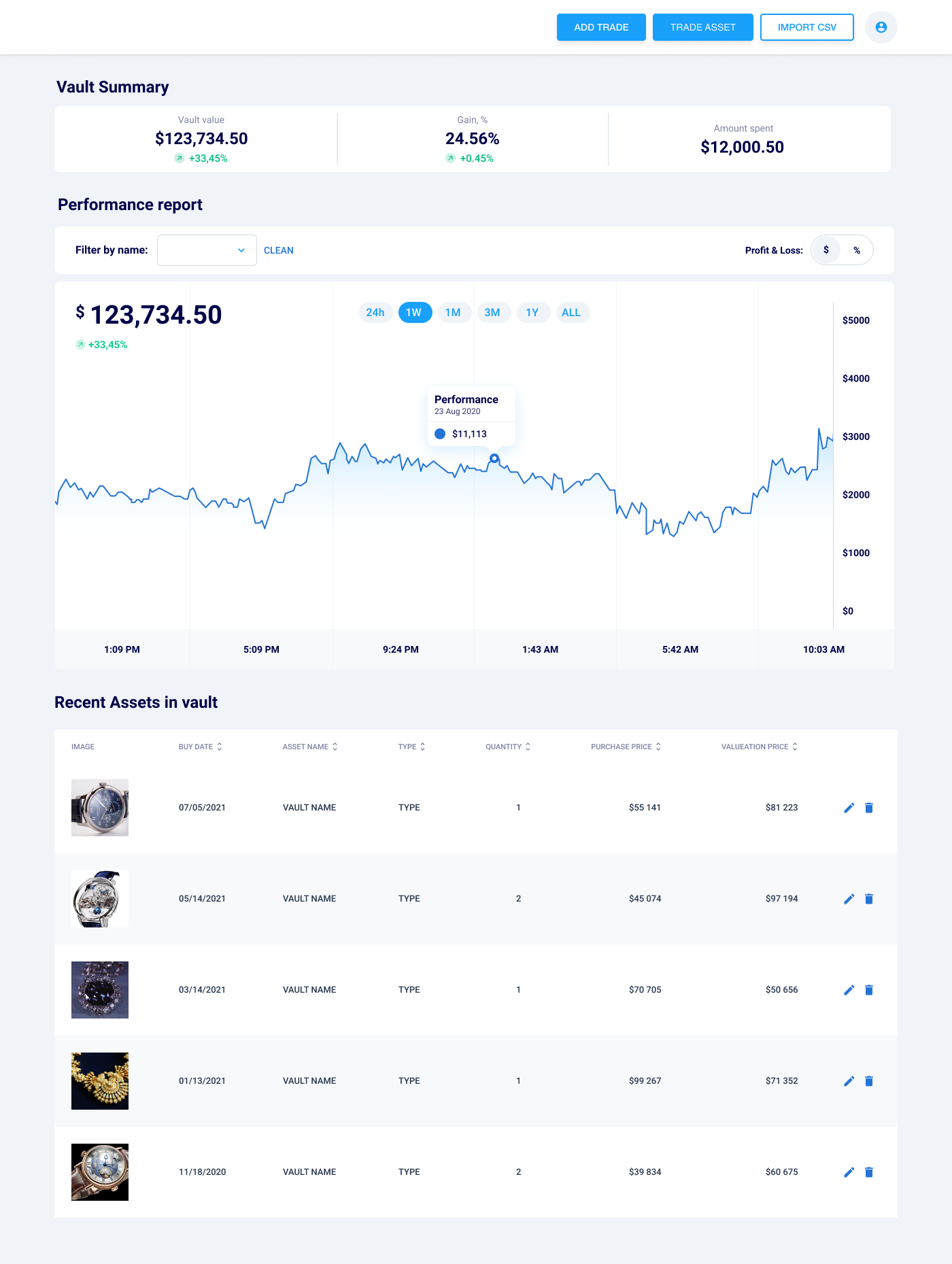Click the $11,113 tooltip value

pos(469,434)
